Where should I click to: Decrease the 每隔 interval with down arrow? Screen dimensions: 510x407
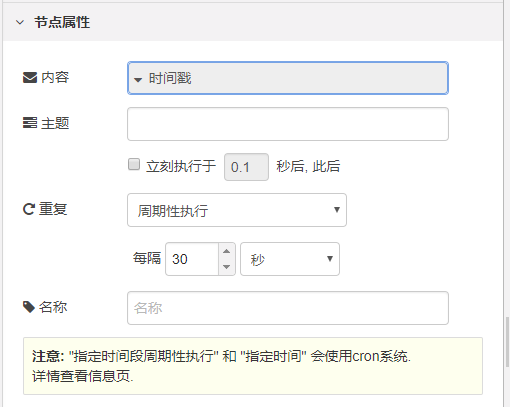point(227,267)
